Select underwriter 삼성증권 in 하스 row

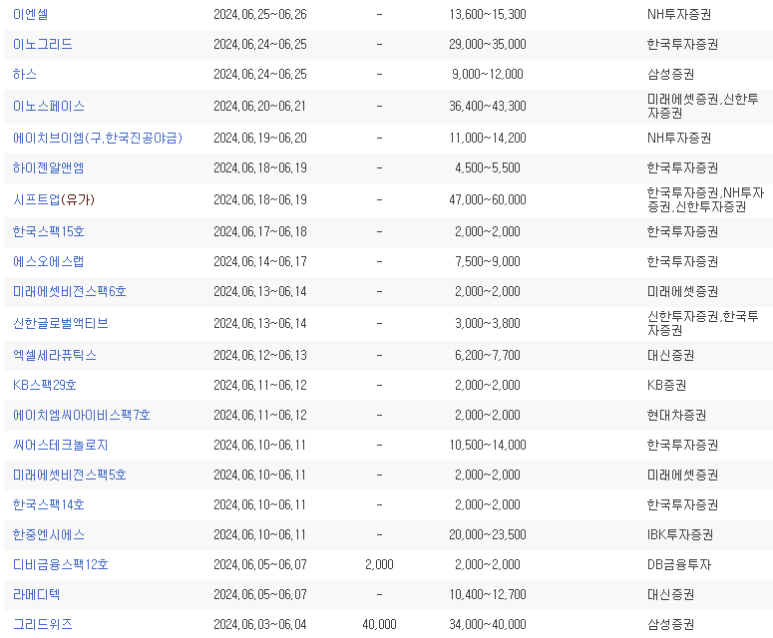(670, 74)
